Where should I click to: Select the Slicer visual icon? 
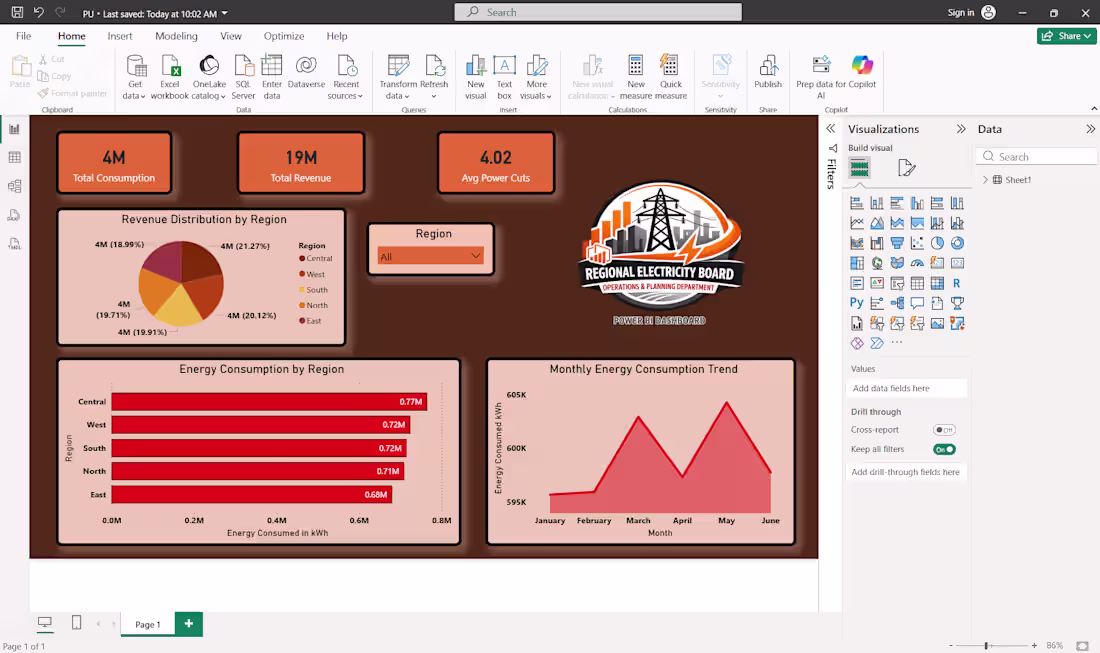[x=897, y=283]
